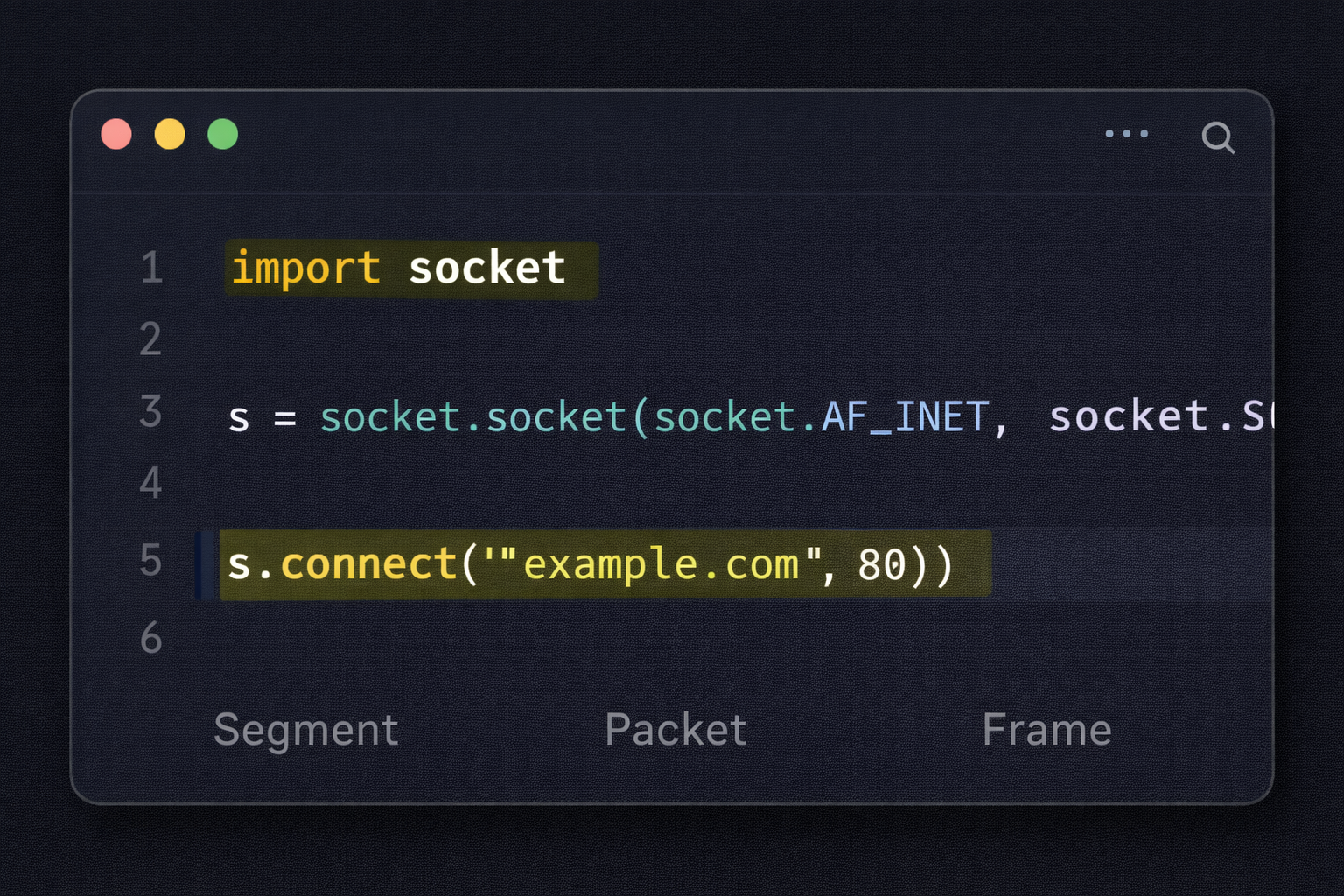Switch to the Packet tab
Screen dimensions: 1344x896
coord(675,729)
